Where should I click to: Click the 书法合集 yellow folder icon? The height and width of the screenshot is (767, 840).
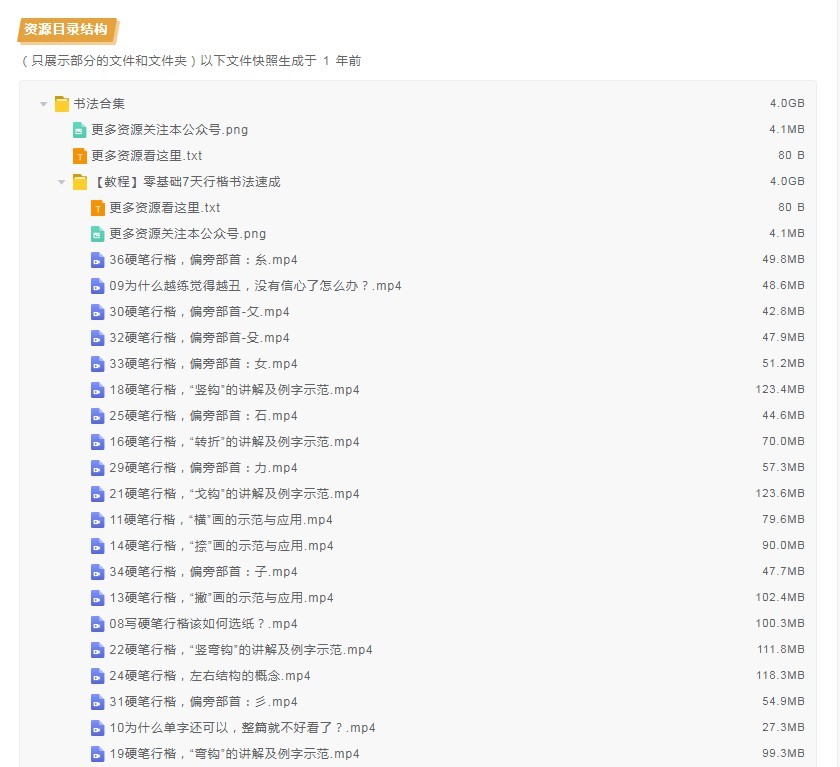point(62,103)
